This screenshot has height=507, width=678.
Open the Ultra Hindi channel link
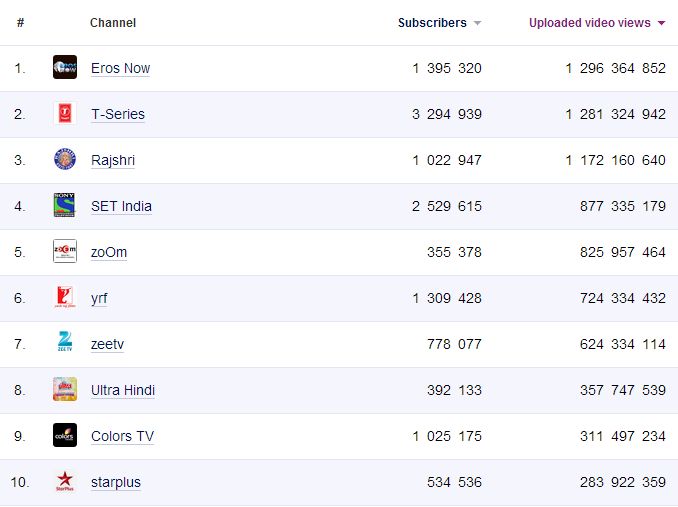[122, 390]
